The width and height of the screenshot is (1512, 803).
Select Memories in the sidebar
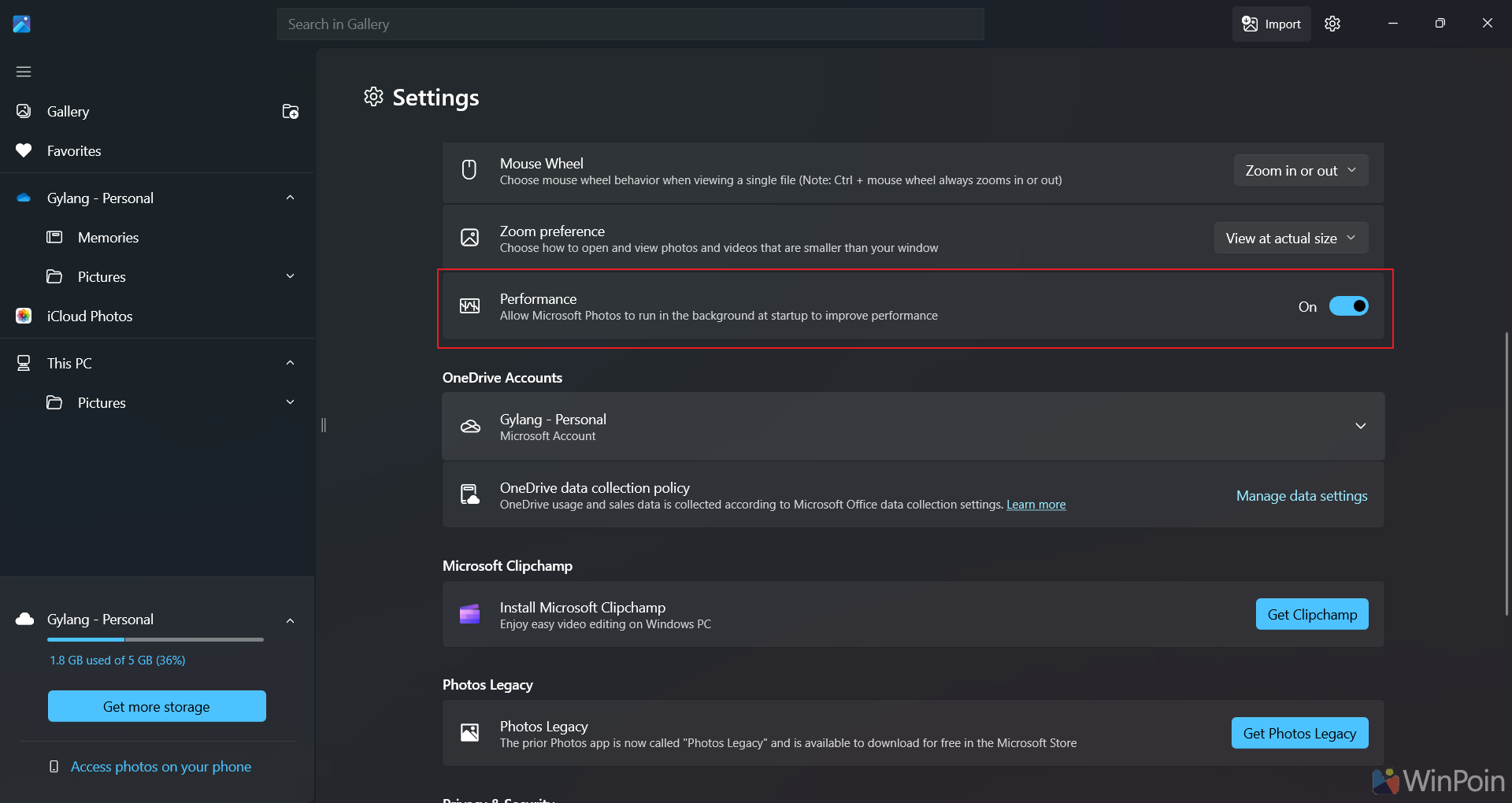tap(108, 237)
